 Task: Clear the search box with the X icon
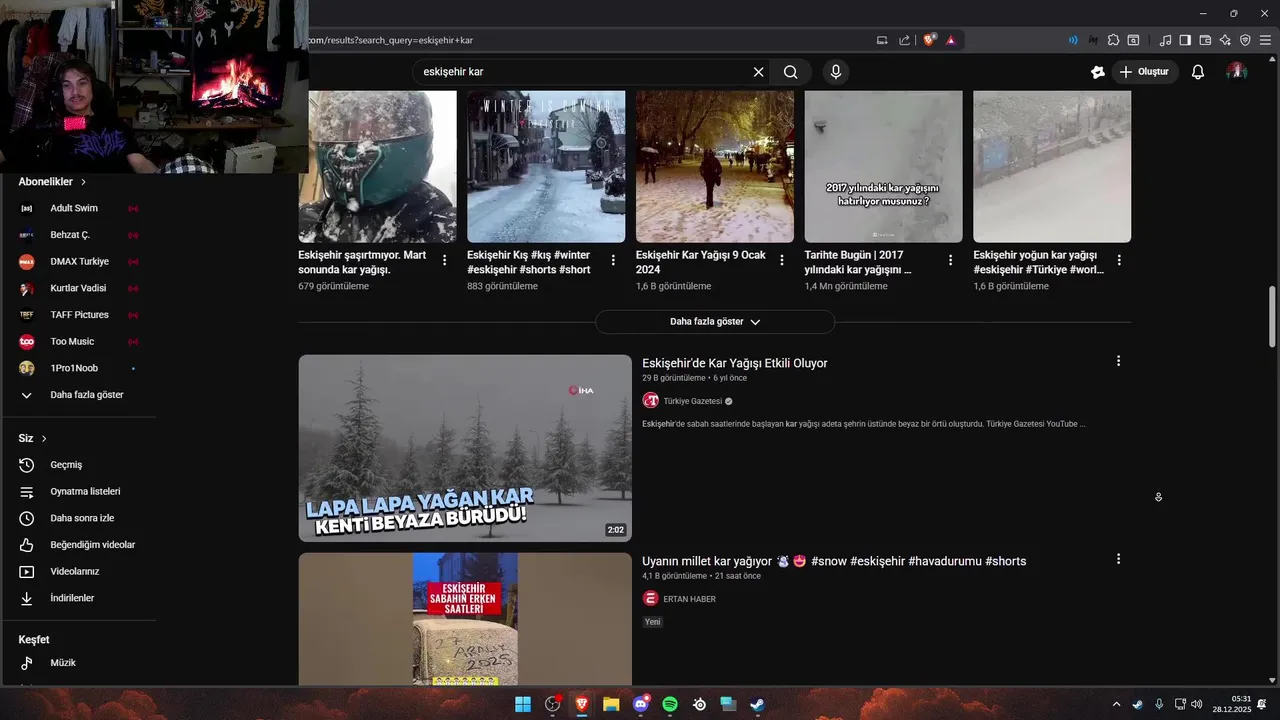click(758, 72)
